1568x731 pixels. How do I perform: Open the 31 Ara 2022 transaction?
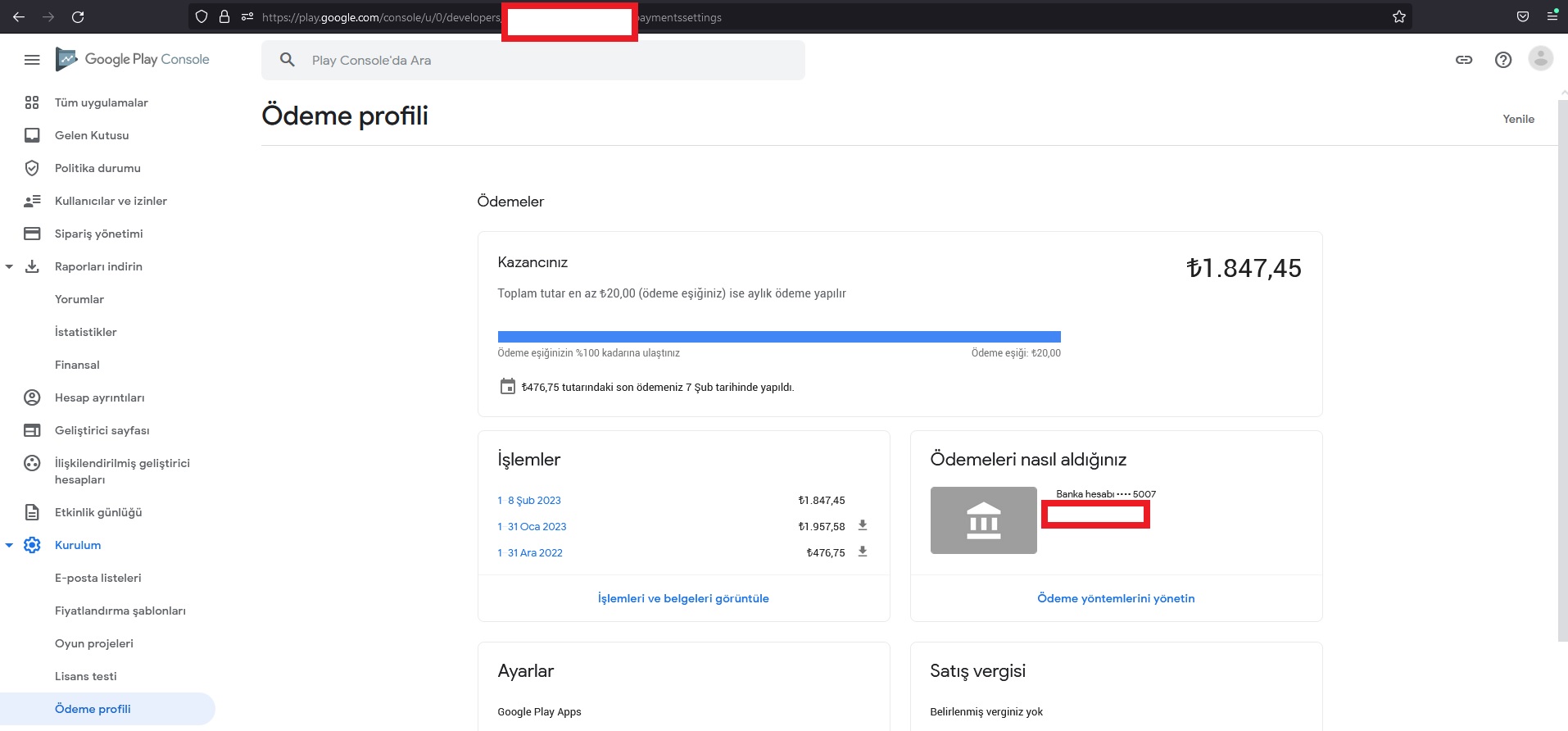530,552
